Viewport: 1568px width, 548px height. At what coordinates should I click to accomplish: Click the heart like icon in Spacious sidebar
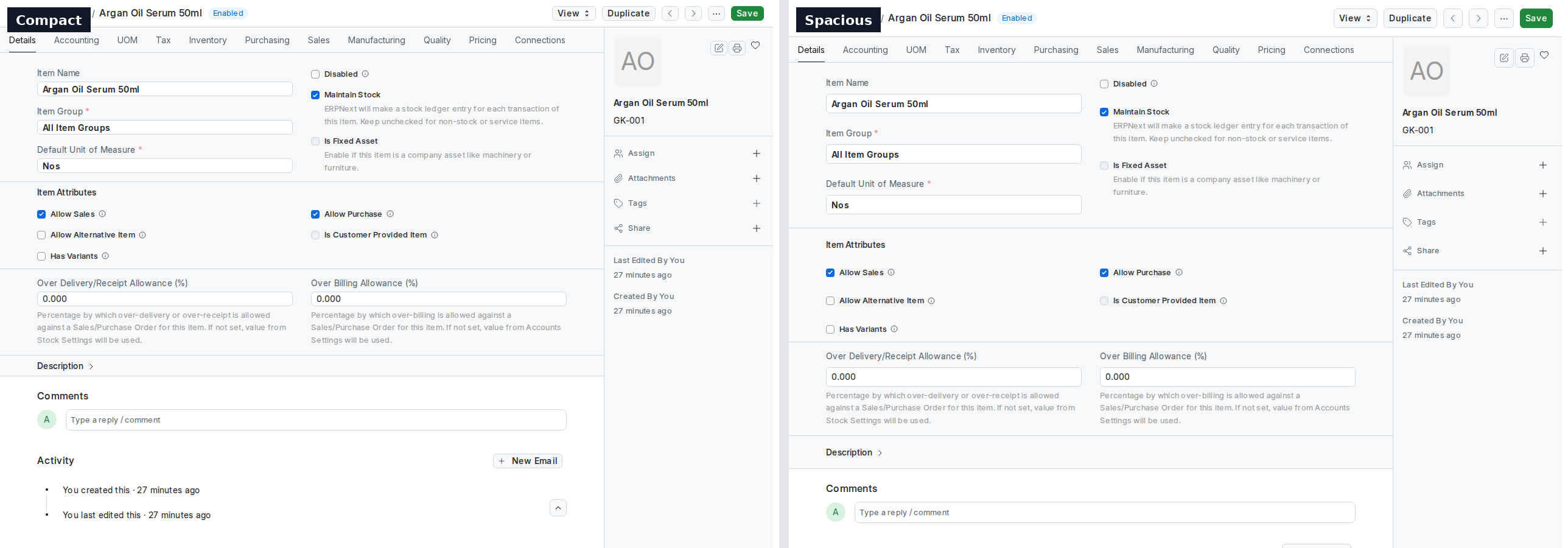(x=1544, y=55)
